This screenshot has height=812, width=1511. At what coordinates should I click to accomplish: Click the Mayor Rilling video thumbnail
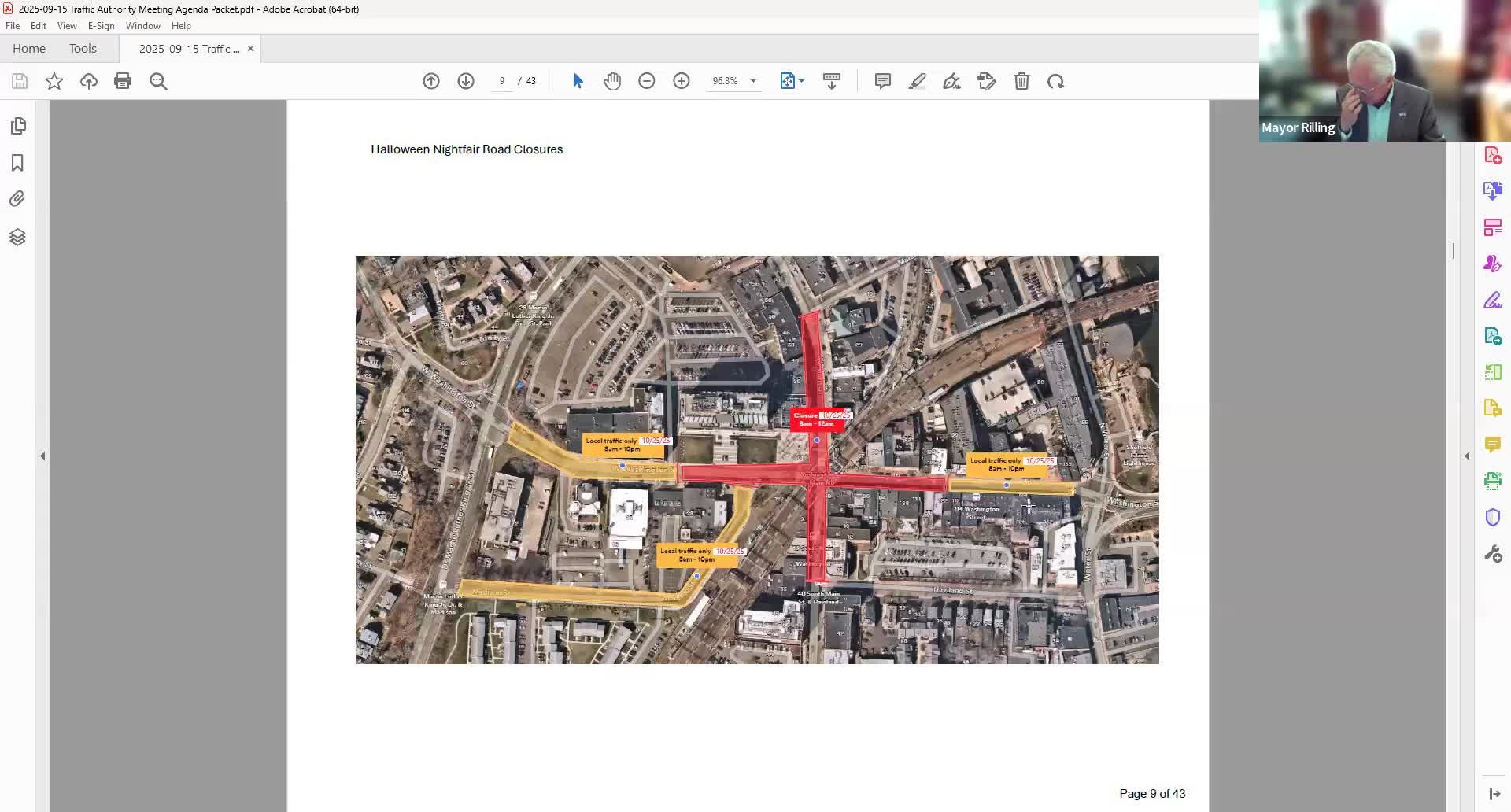click(x=1385, y=71)
